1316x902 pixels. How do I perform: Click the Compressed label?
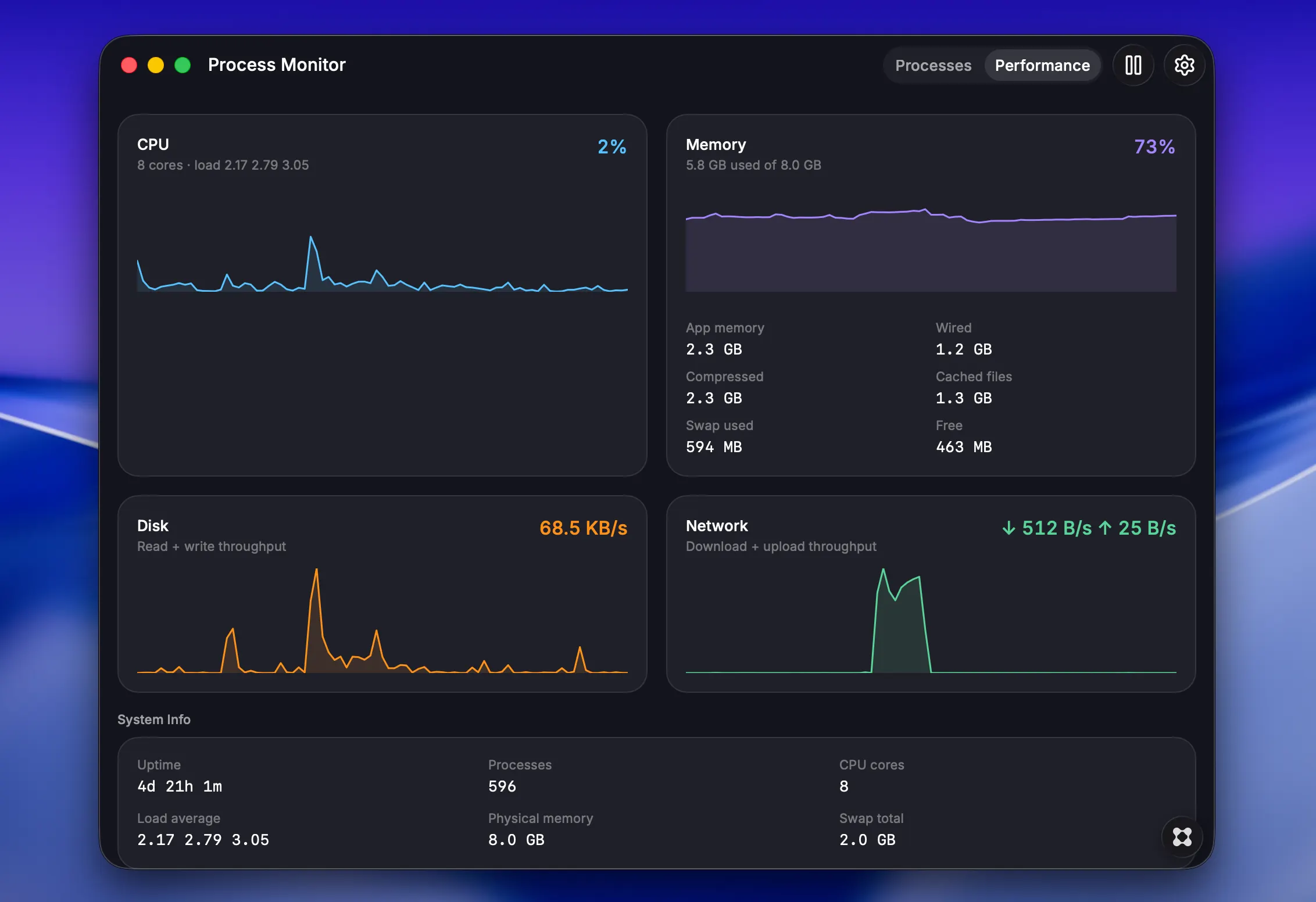(x=724, y=377)
